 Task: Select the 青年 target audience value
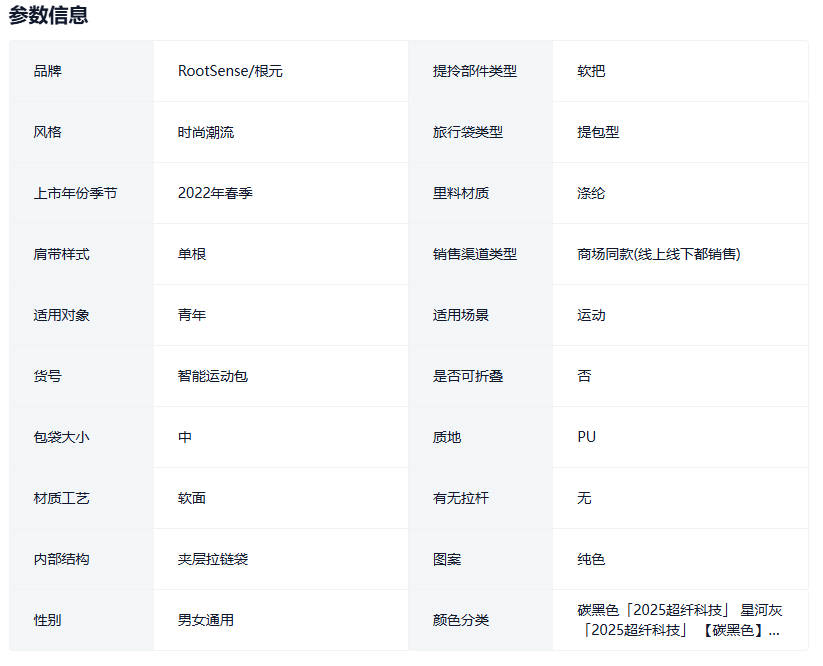pyautogui.click(x=192, y=315)
